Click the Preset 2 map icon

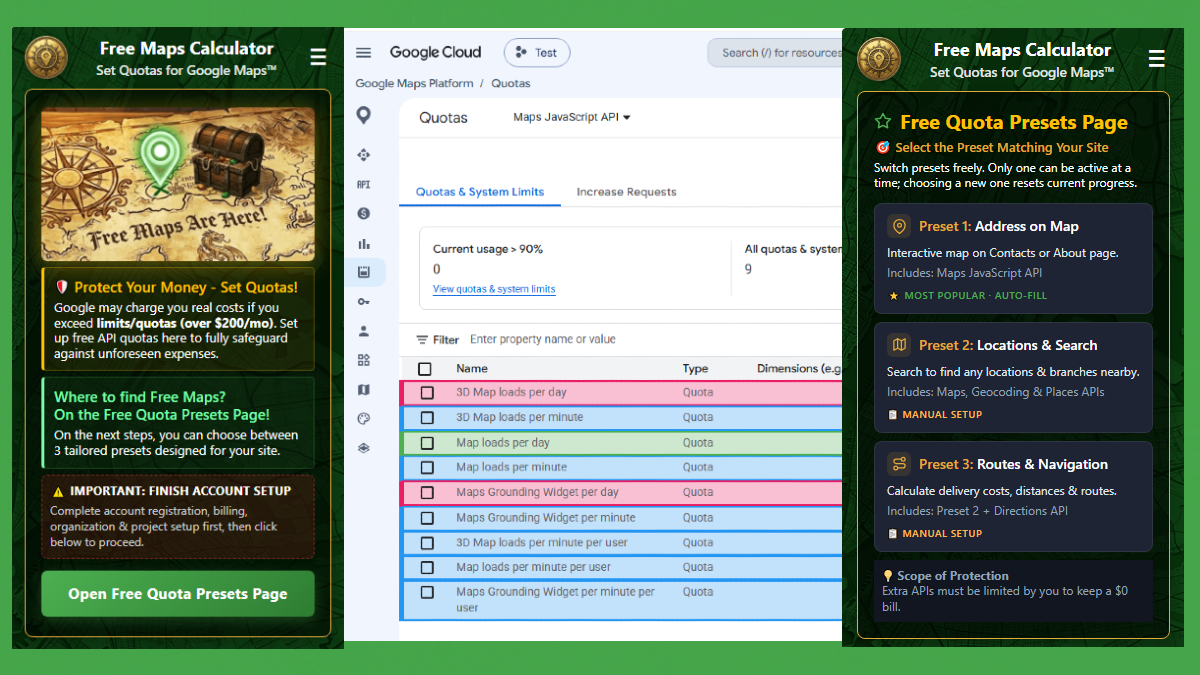pyautogui.click(x=899, y=345)
